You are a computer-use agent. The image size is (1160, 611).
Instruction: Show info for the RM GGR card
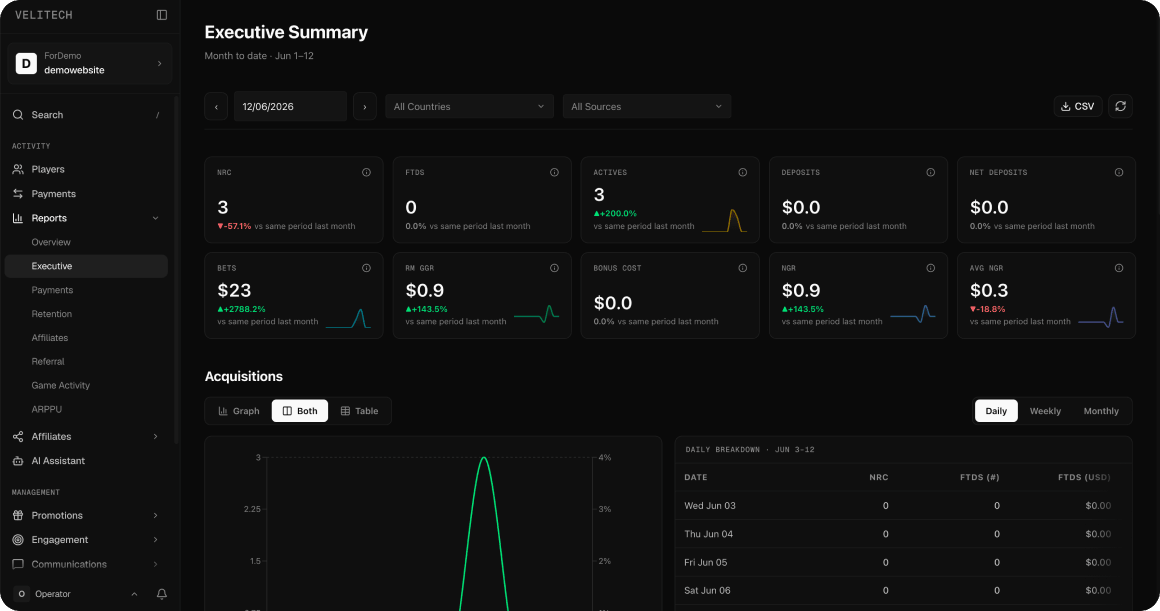pos(554,268)
